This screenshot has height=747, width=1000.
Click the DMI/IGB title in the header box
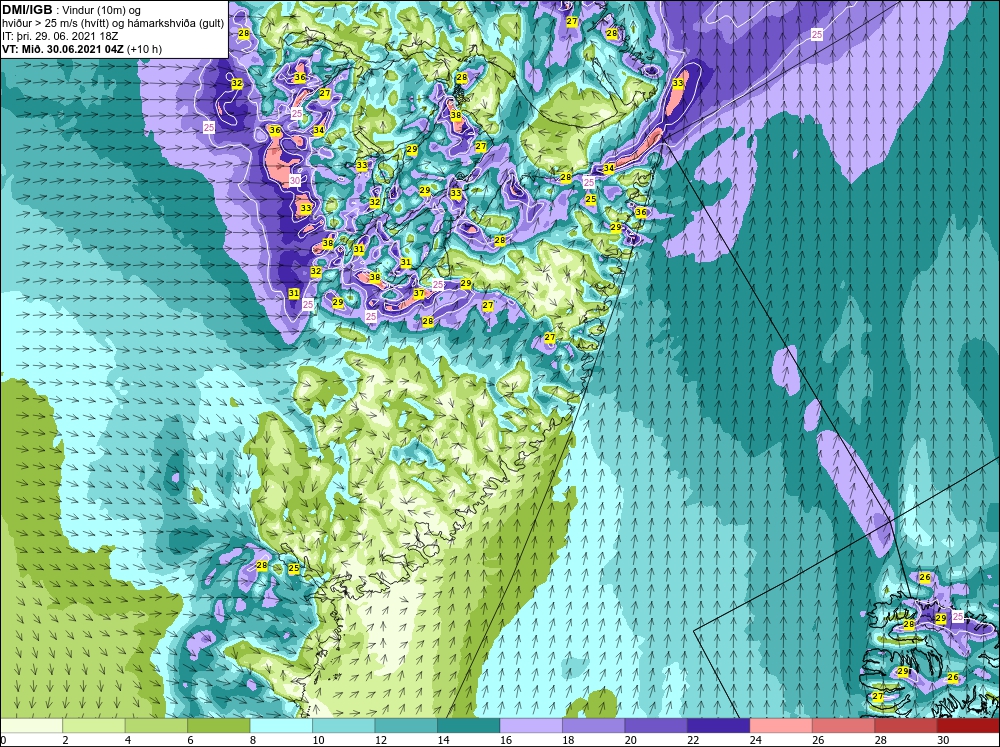pos(27,10)
